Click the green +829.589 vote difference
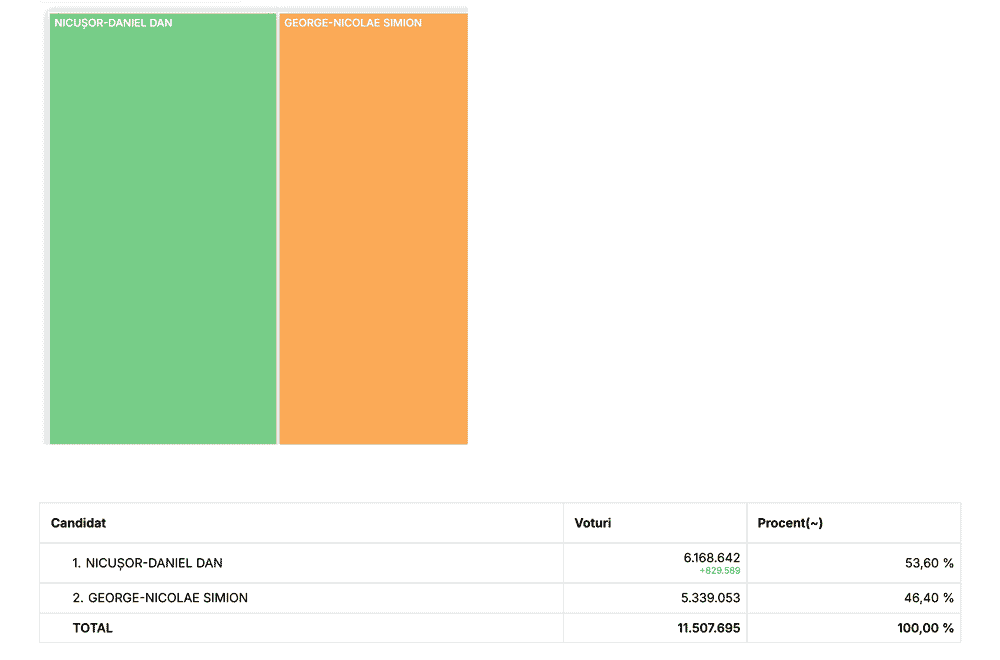 [x=719, y=571]
